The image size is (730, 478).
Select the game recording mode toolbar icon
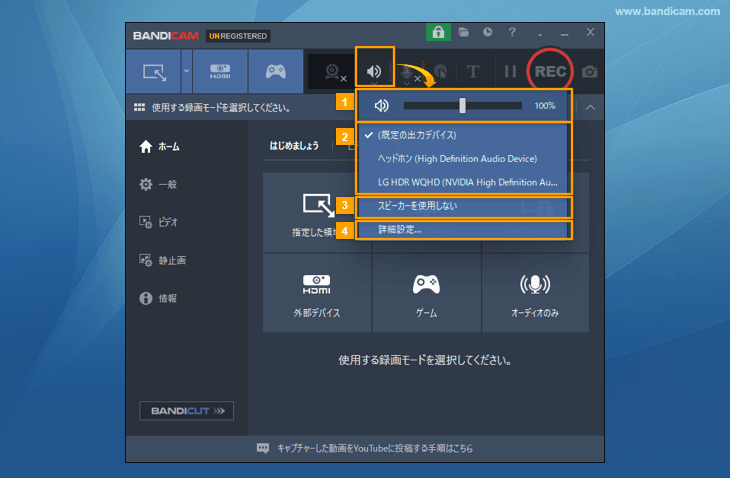276,72
